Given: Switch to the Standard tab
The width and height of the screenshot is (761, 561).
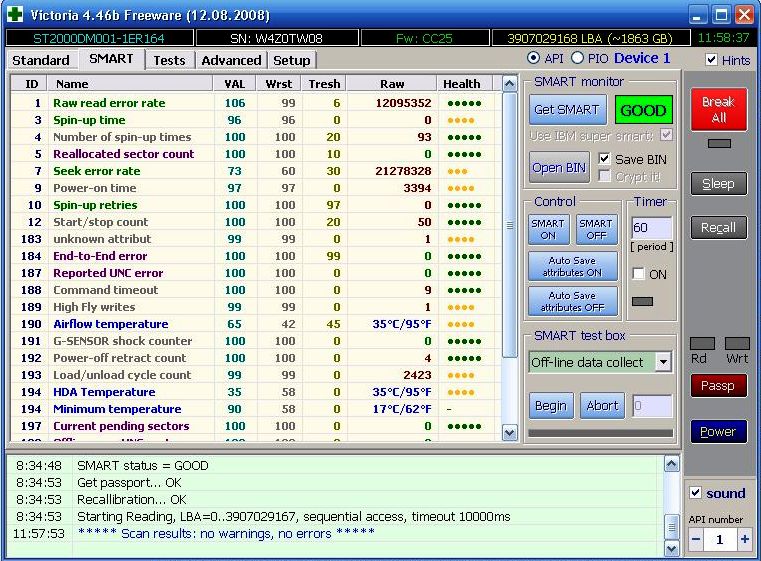Looking at the screenshot, I should pos(41,61).
